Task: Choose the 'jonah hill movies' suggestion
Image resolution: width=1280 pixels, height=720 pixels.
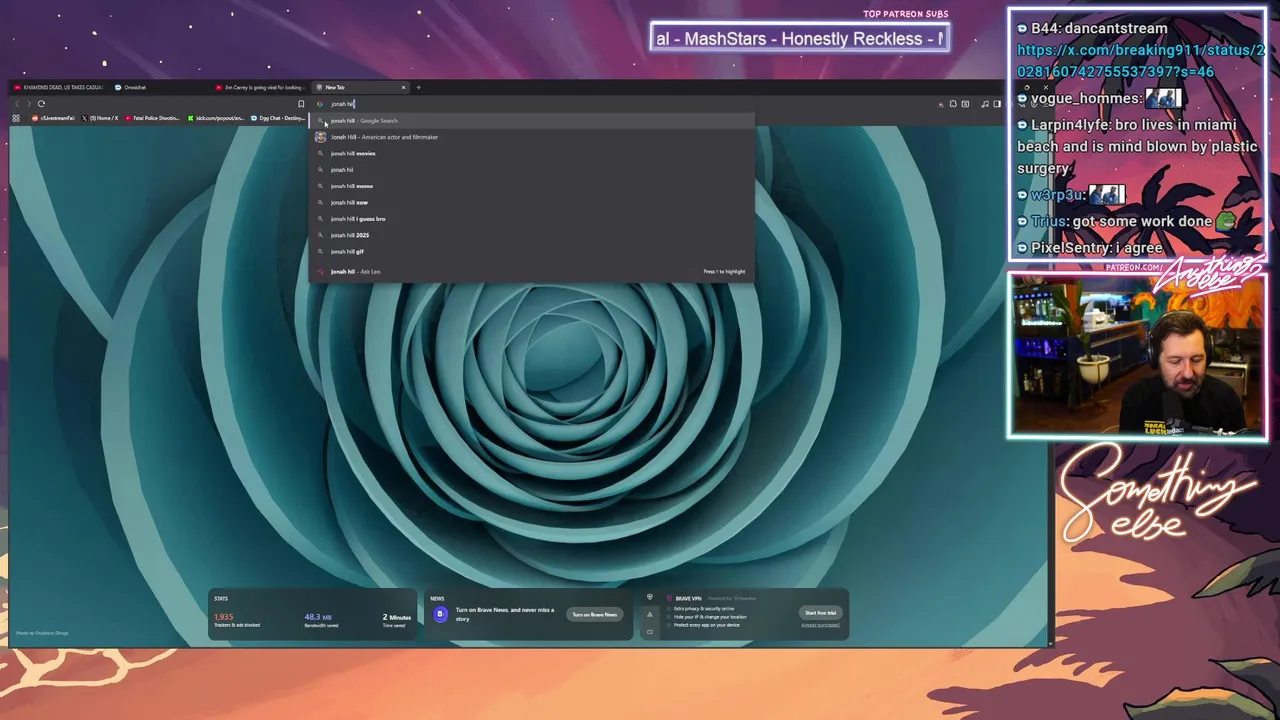Action: click(x=532, y=153)
